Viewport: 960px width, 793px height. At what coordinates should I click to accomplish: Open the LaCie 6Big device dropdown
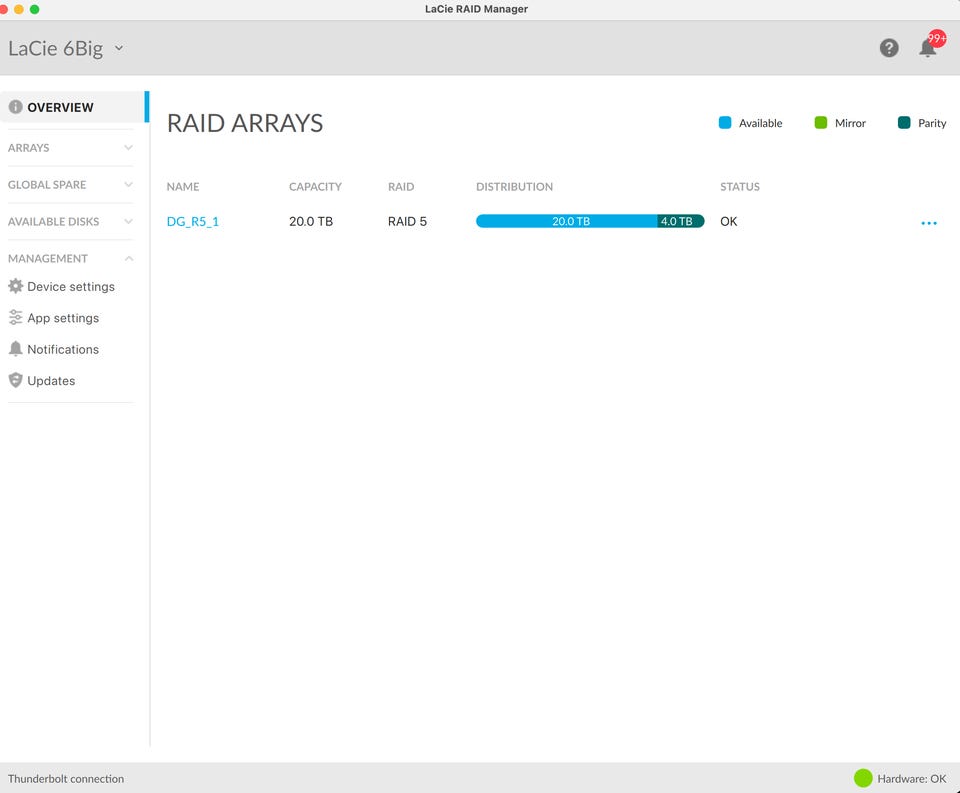point(119,48)
